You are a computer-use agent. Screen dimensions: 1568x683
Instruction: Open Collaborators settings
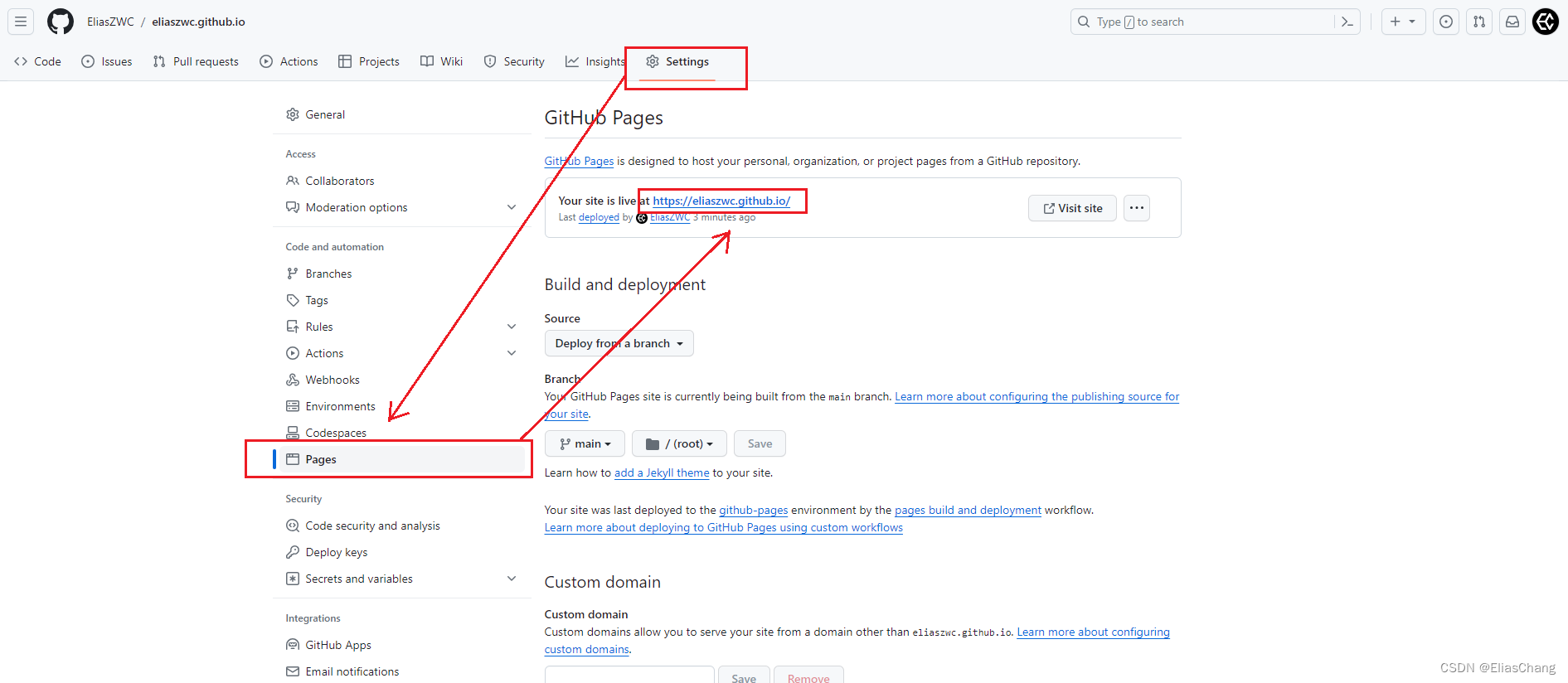click(402, 181)
